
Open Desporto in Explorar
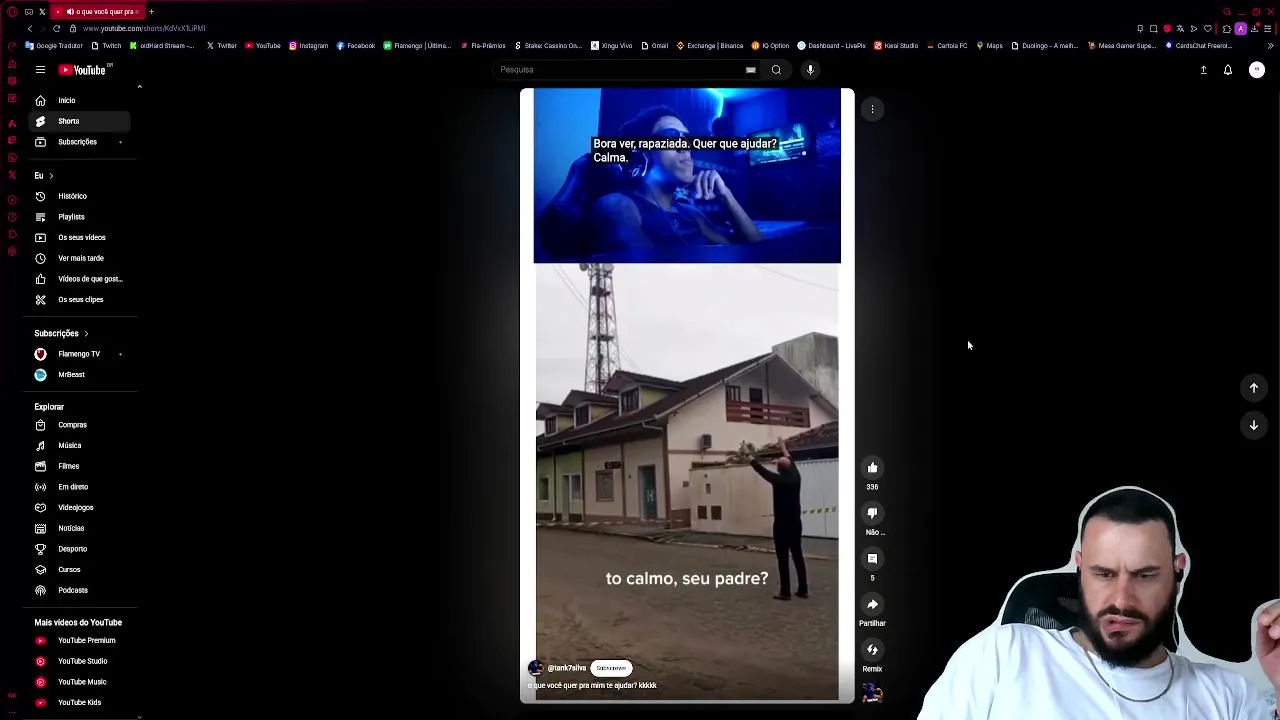(80, 549)
